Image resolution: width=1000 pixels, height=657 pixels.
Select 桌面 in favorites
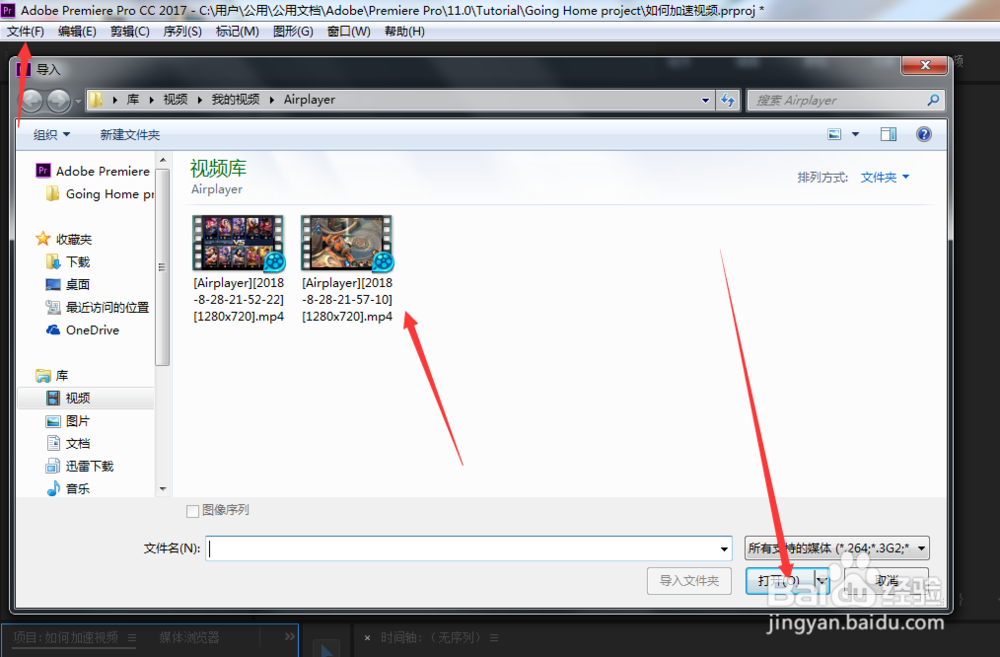pyautogui.click(x=68, y=284)
